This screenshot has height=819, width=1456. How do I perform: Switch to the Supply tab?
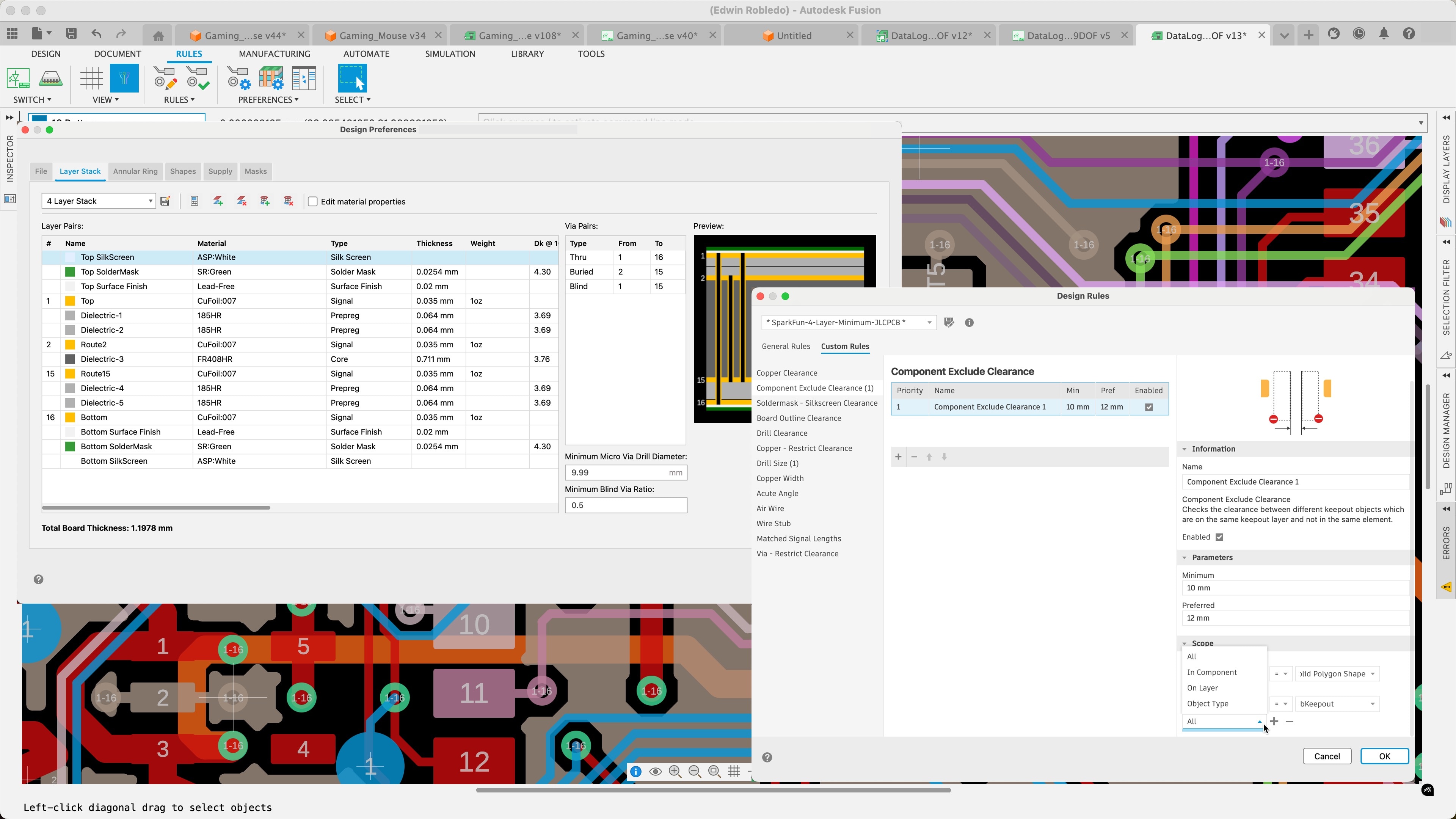coord(220,171)
